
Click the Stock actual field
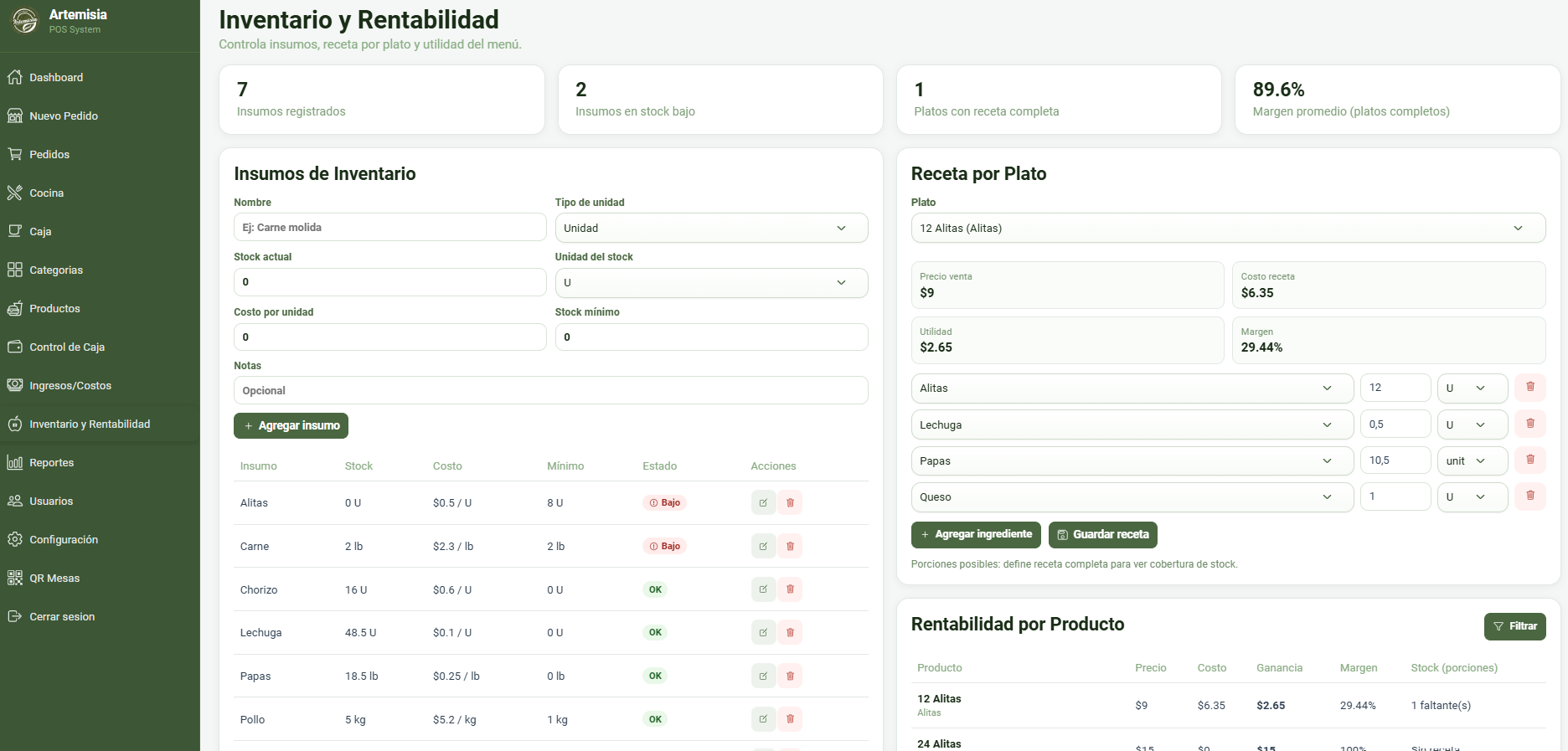389,282
